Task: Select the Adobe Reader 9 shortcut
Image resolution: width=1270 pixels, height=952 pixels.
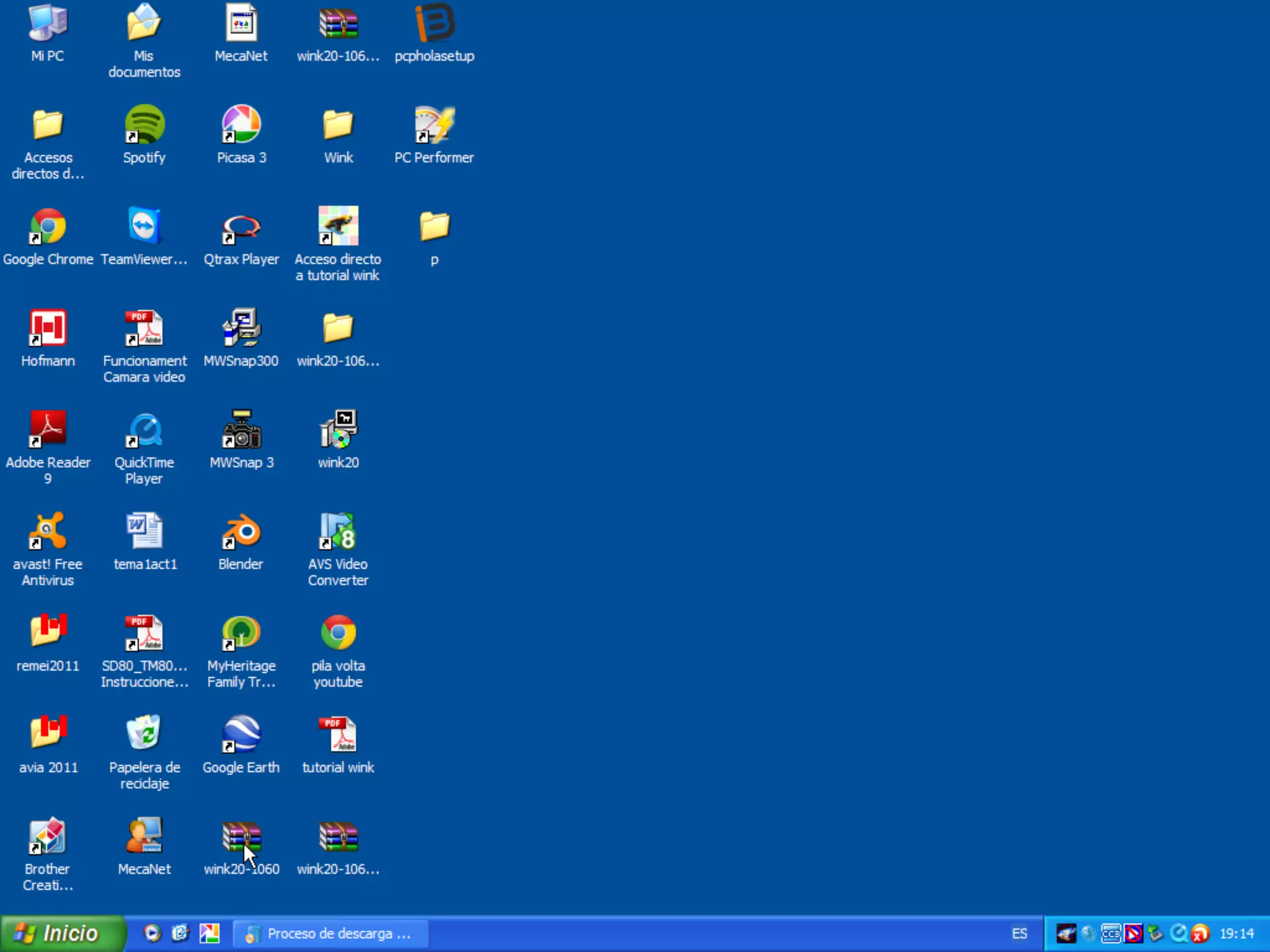Action: [48, 430]
